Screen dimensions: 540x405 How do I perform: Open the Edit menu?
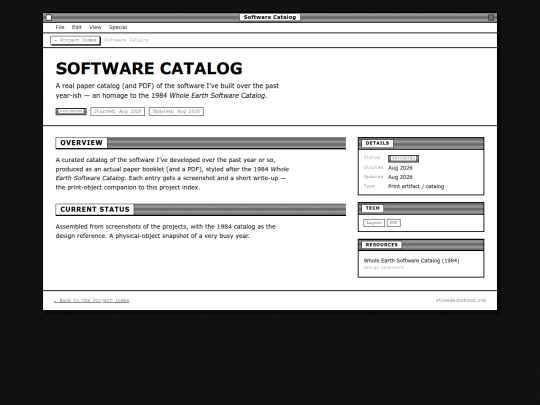click(76, 27)
